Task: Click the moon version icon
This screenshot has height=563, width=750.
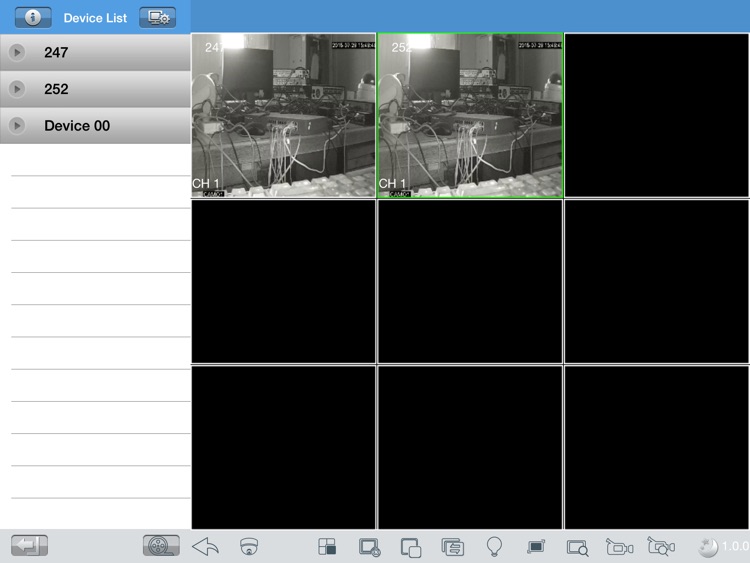Action: [x=708, y=547]
